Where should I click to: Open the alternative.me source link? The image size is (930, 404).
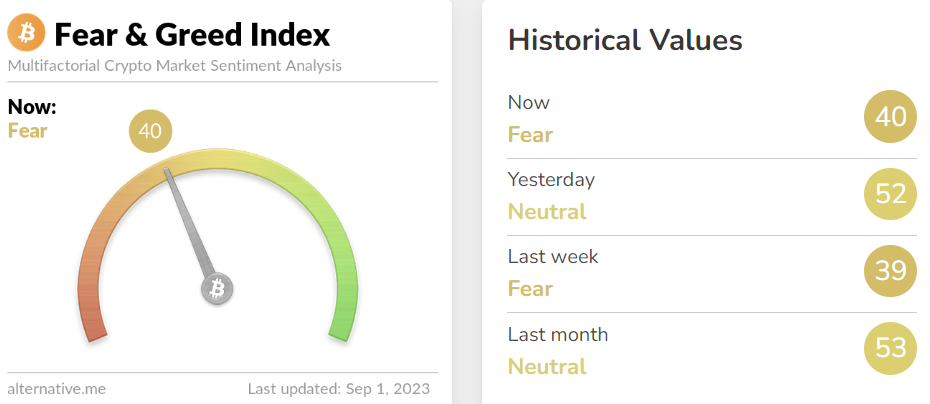coord(57,389)
